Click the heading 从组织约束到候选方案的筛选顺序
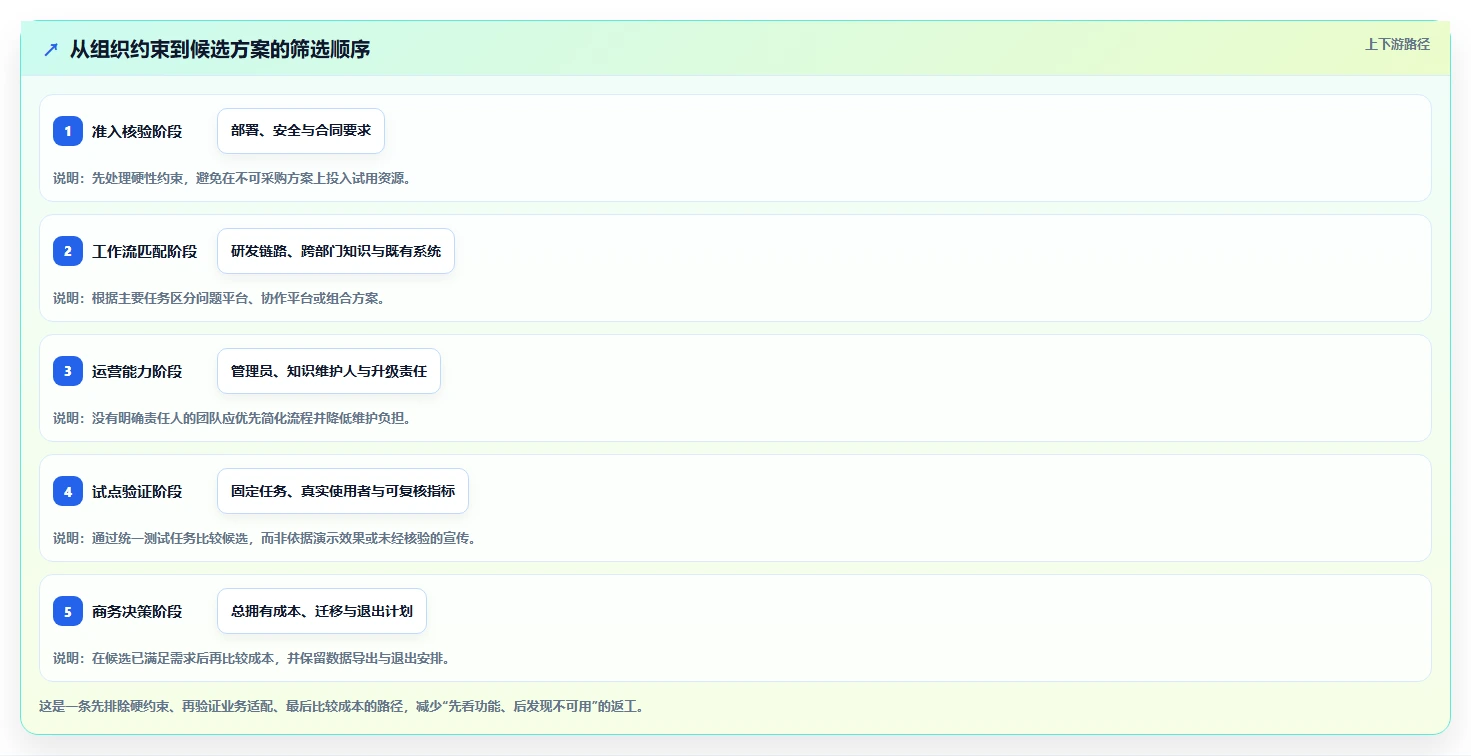This screenshot has height=756, width=1471. (220, 49)
